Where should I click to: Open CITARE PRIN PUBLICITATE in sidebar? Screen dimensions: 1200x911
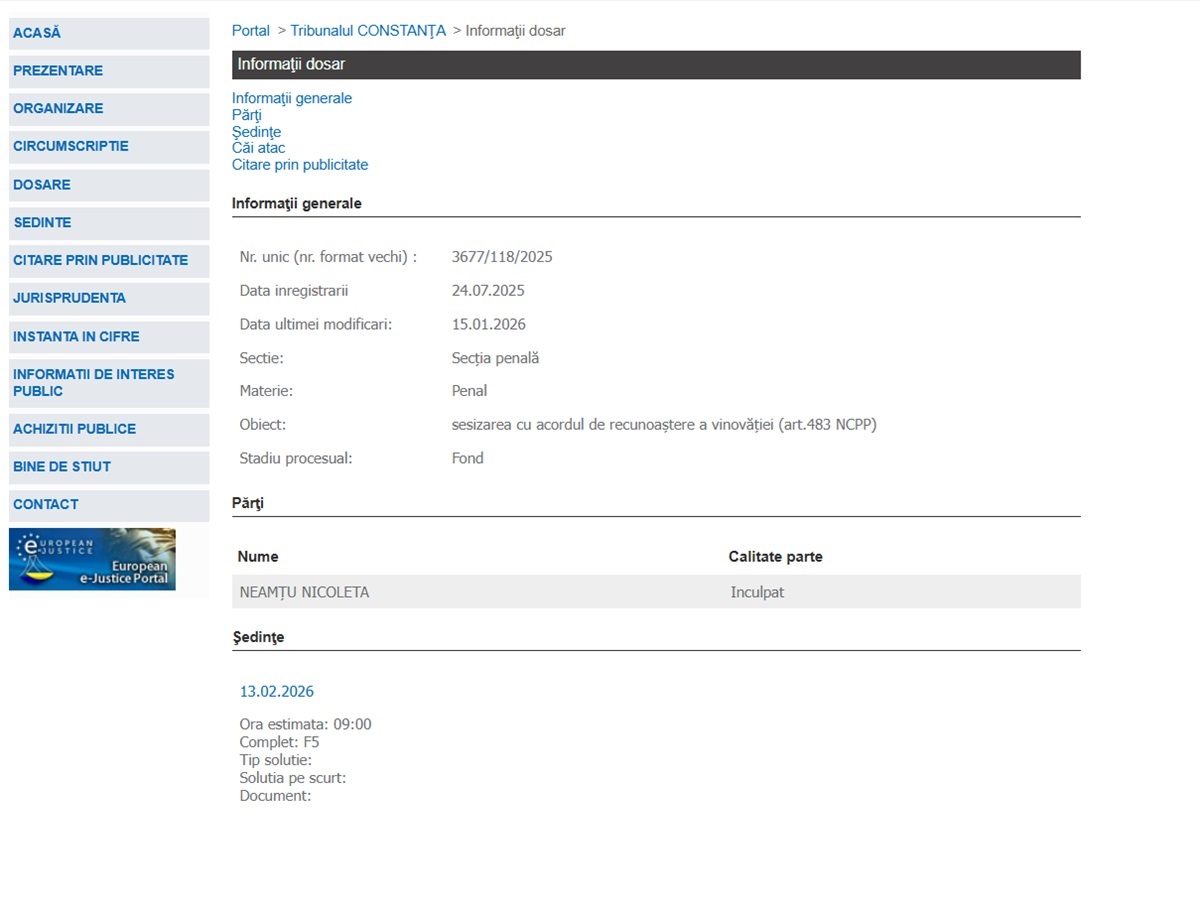[x=109, y=260]
